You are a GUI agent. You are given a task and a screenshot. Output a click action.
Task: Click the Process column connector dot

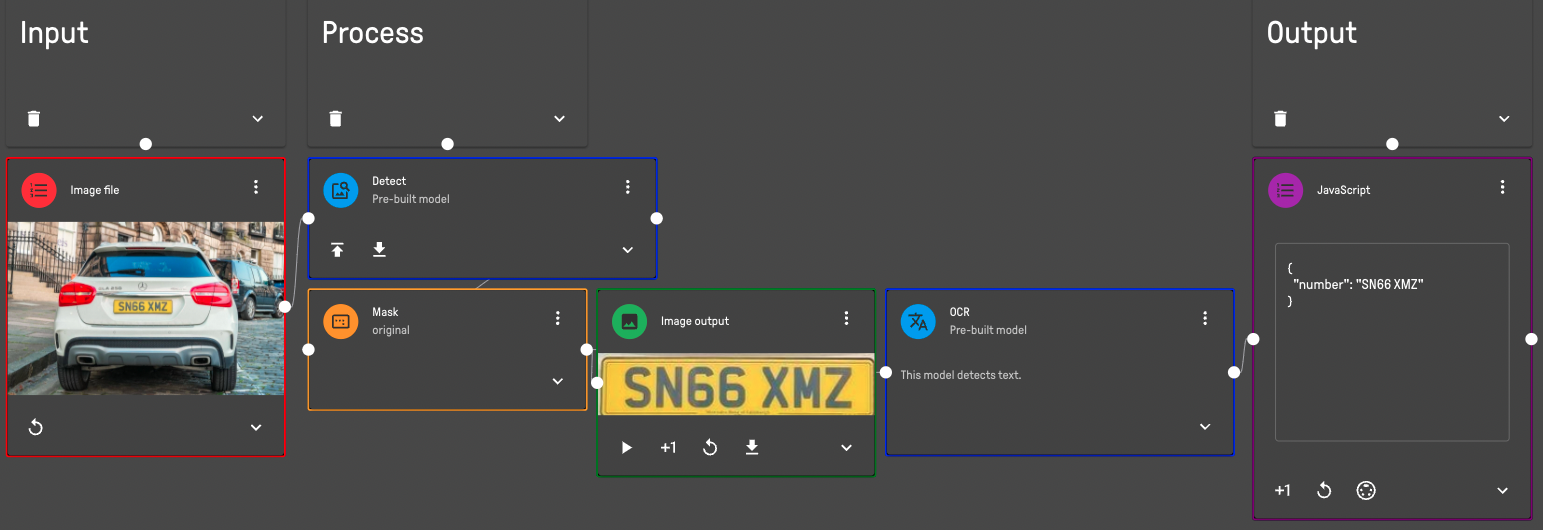(x=447, y=144)
